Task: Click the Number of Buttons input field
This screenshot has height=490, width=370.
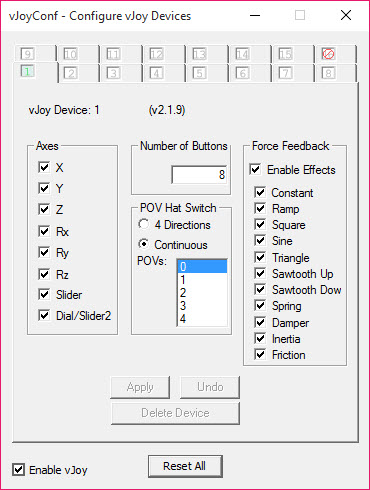Action: (x=199, y=174)
